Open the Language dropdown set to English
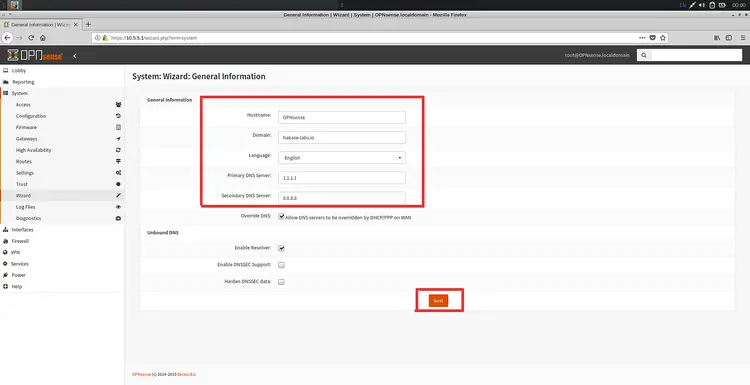The height and width of the screenshot is (385, 750). [342, 158]
